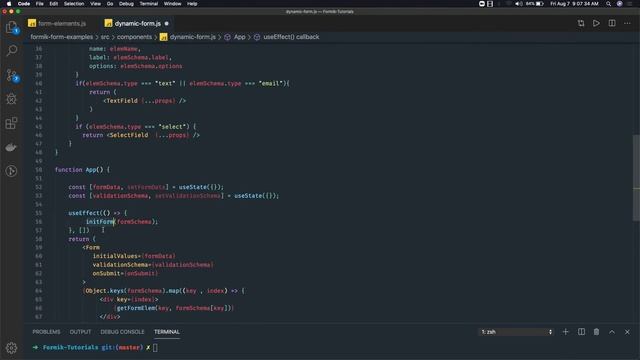Open the DEBUG CONSOLE panel tab

coord(122,332)
